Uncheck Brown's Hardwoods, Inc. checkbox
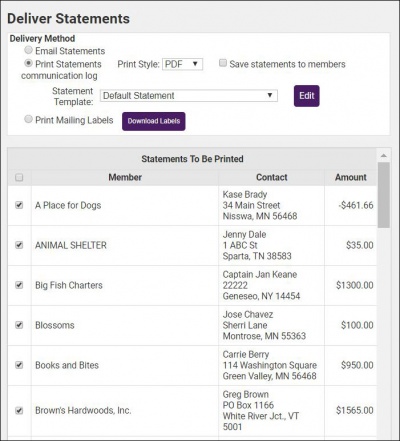The image size is (400, 441). 19,410
